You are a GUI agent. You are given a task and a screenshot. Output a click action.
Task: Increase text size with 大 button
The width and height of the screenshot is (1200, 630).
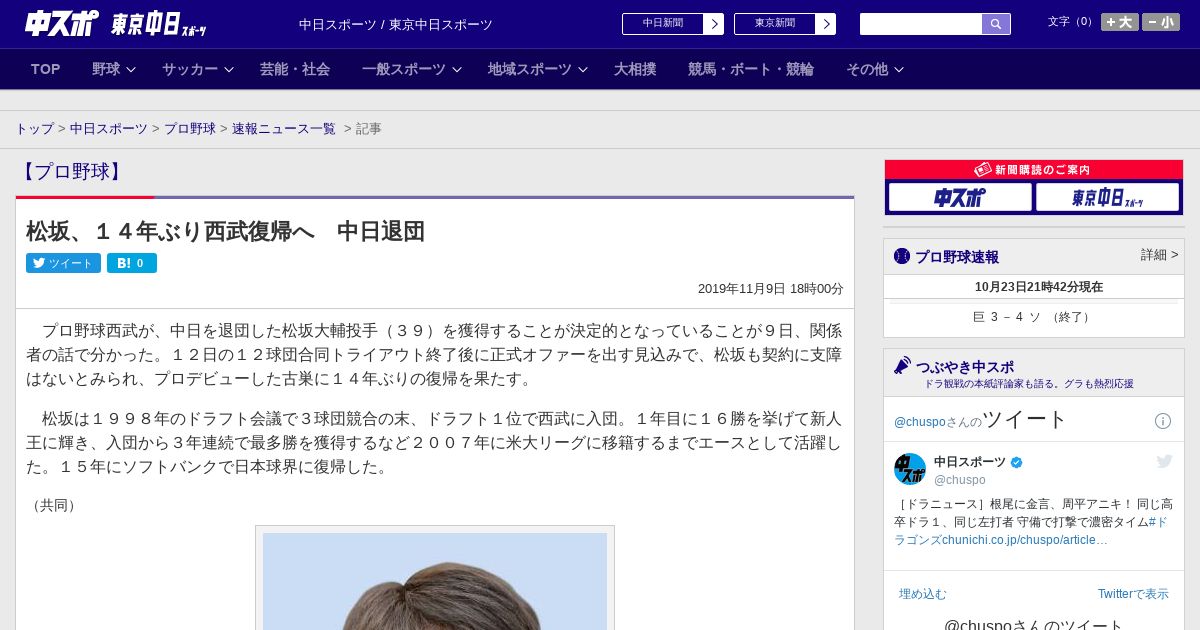pos(1120,22)
